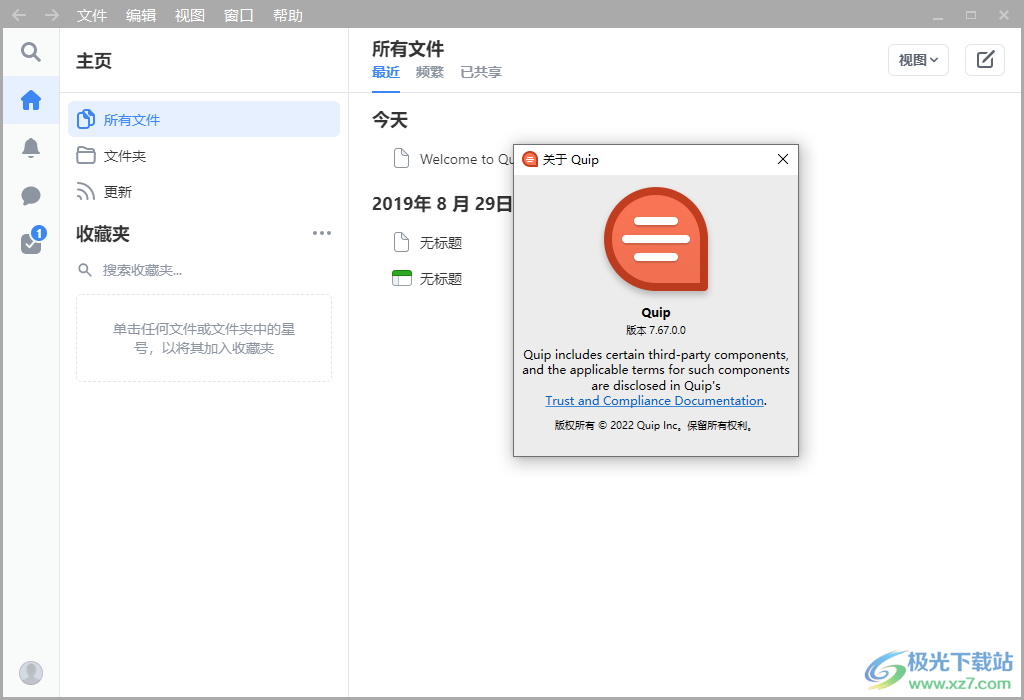Compose a new document

coord(985,60)
